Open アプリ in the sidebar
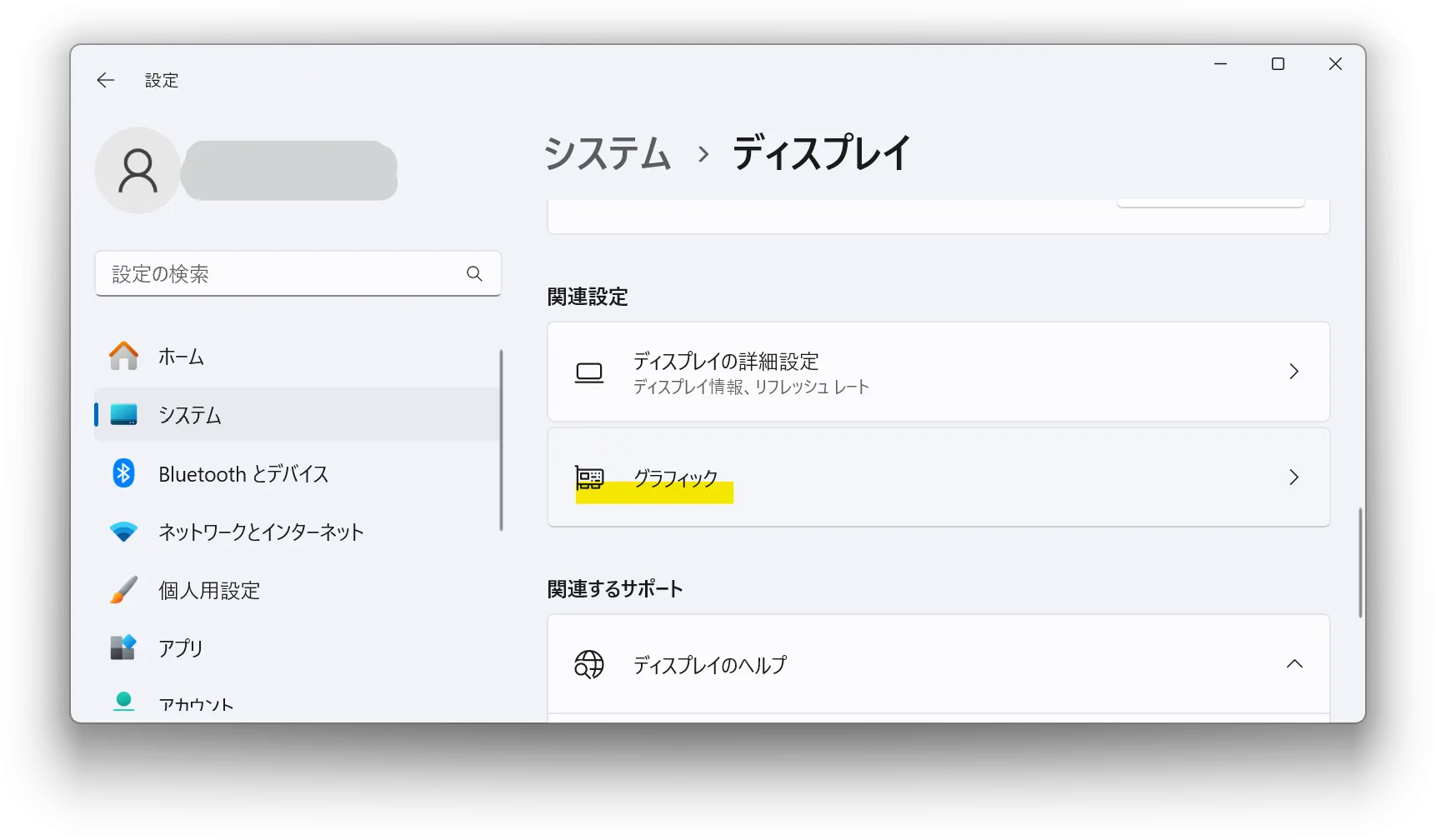1436x840 pixels. [298, 647]
